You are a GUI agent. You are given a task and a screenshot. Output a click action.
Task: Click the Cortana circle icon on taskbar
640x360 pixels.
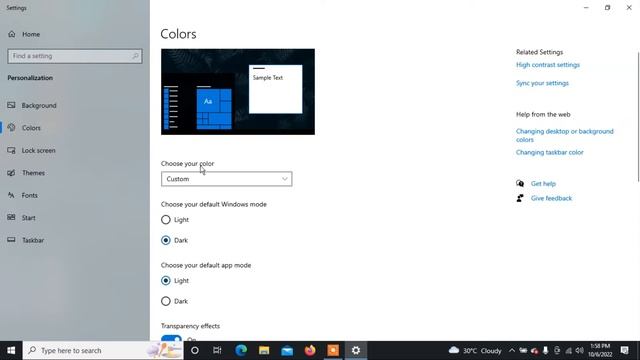[x=195, y=351]
